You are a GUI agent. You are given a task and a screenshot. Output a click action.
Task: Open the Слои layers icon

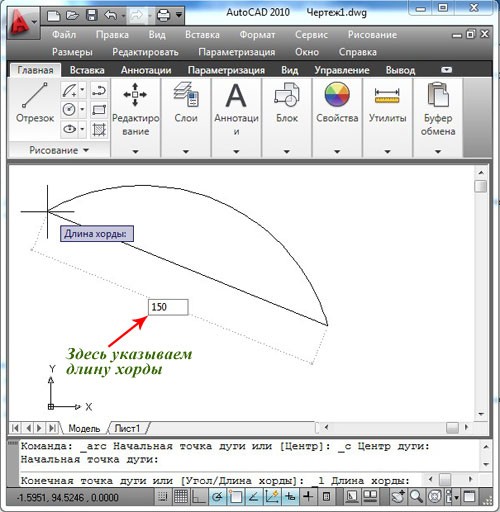(186, 95)
